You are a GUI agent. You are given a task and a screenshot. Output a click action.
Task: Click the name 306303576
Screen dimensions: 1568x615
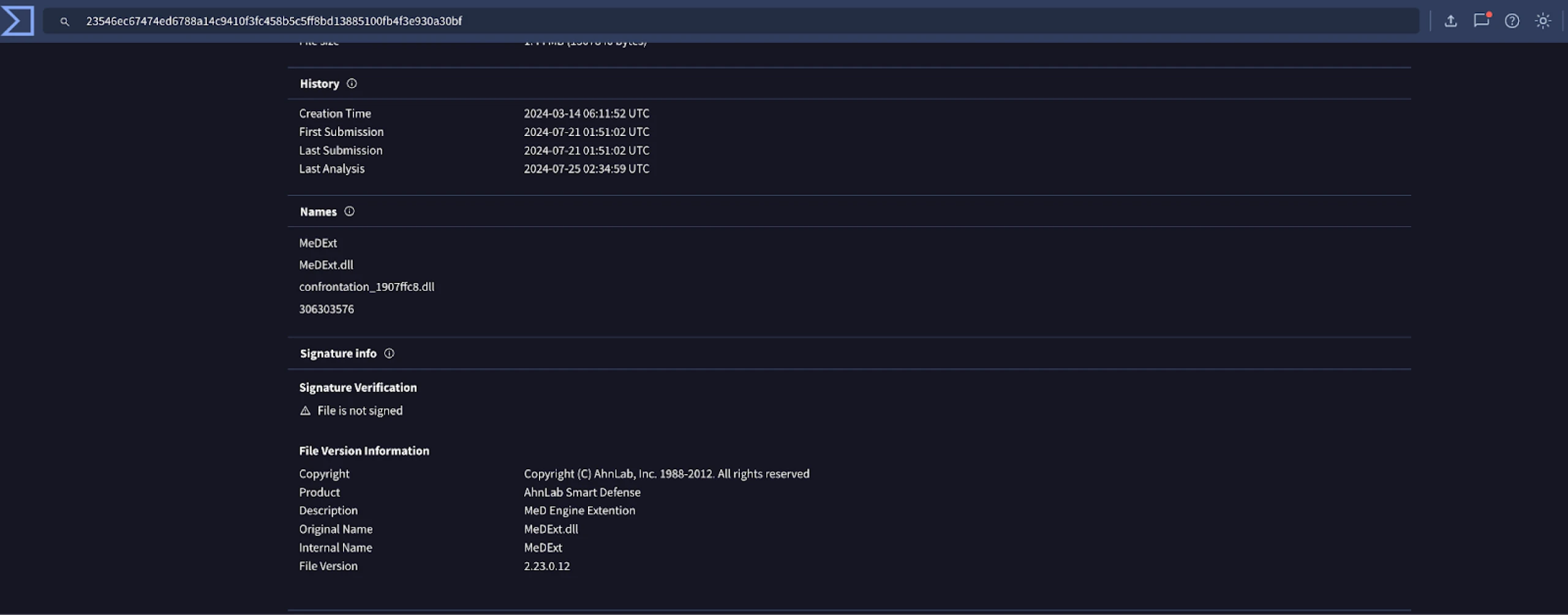click(x=326, y=309)
